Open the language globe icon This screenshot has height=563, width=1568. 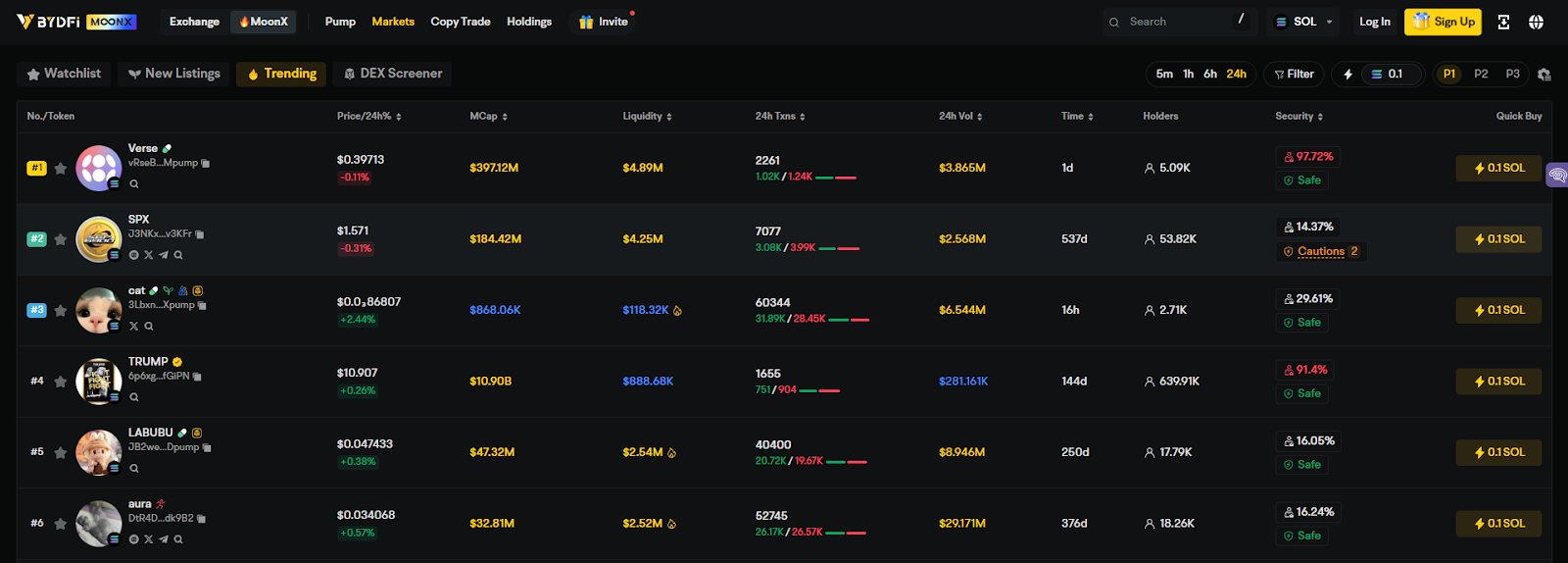click(x=1536, y=22)
